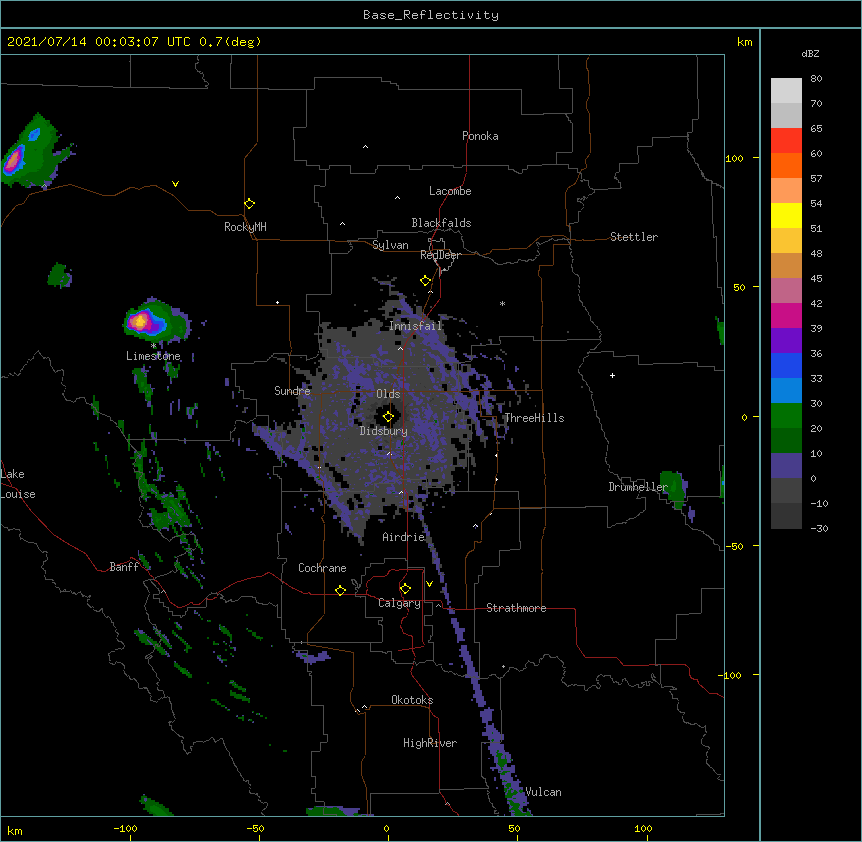
Task: Click the white 70-80 dBZ legend swatch
Action: 786,91
